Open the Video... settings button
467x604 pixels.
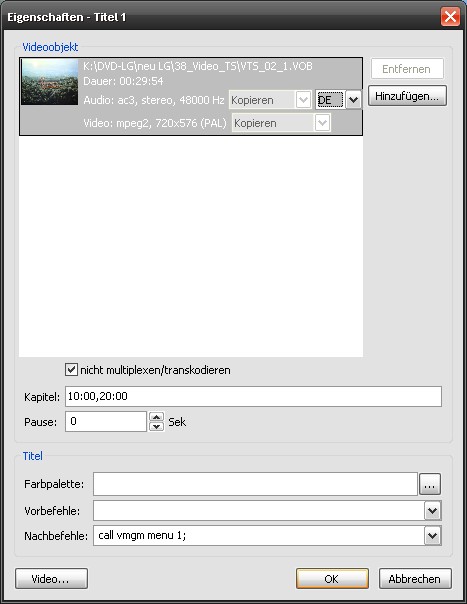[x=51, y=579]
